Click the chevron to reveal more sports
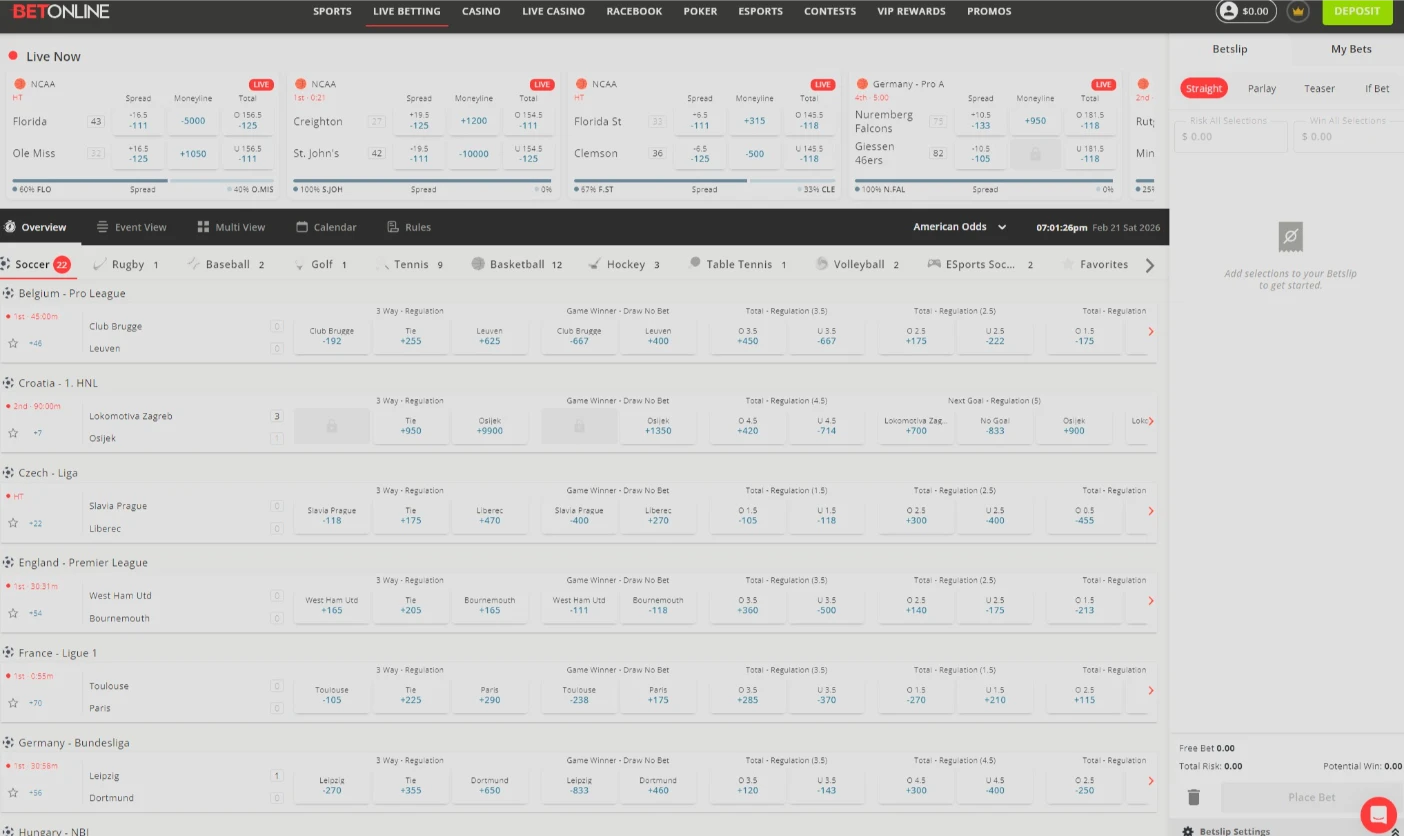Image resolution: width=1404 pixels, height=836 pixels. [x=1149, y=265]
